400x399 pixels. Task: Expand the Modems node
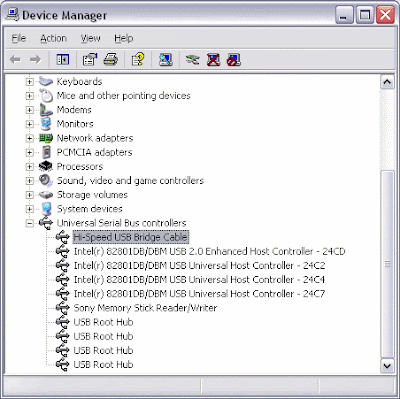(30, 110)
